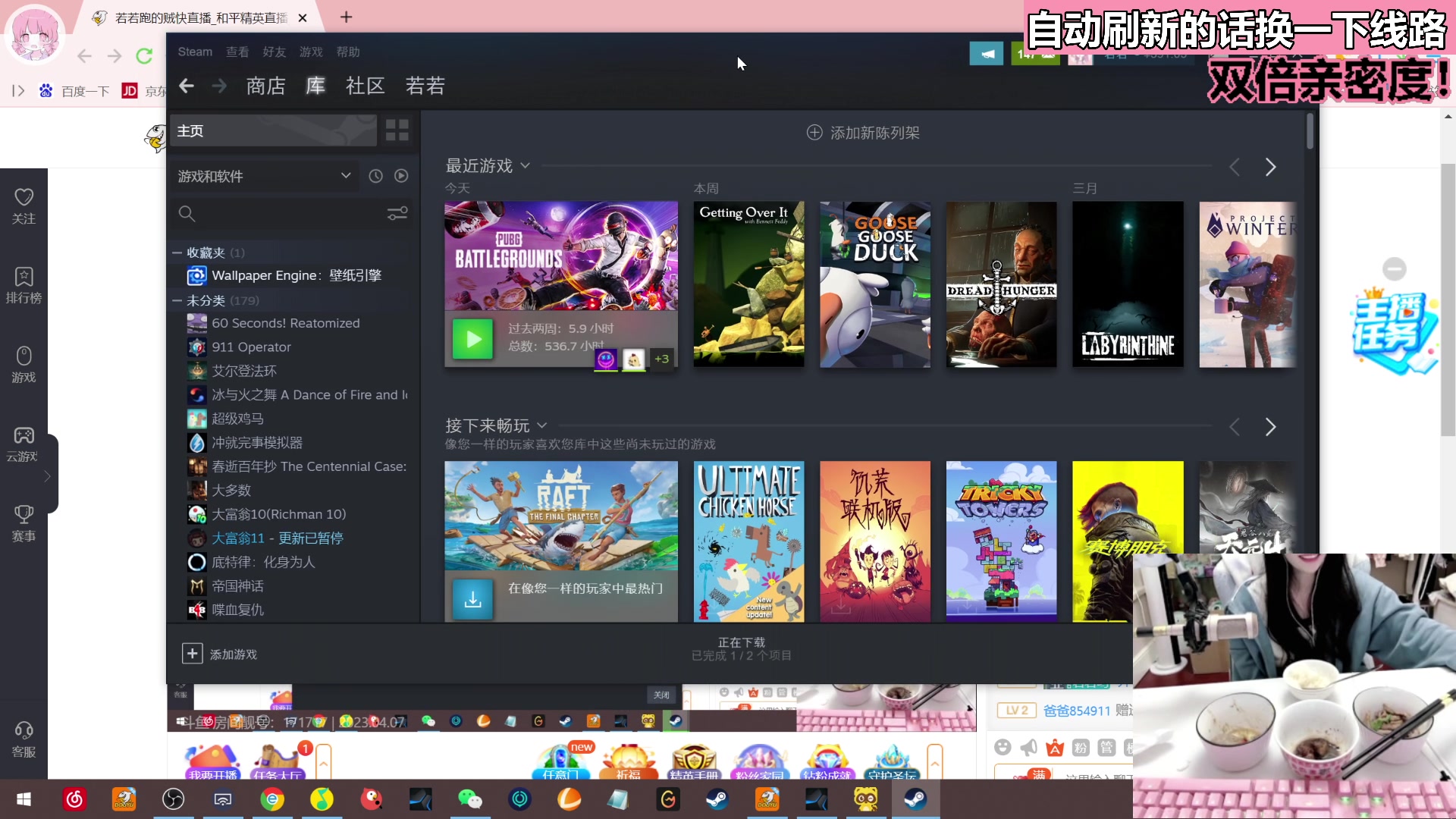Toggle recent-playtime sorting with the clock icon
The height and width of the screenshot is (819, 1456).
[375, 175]
